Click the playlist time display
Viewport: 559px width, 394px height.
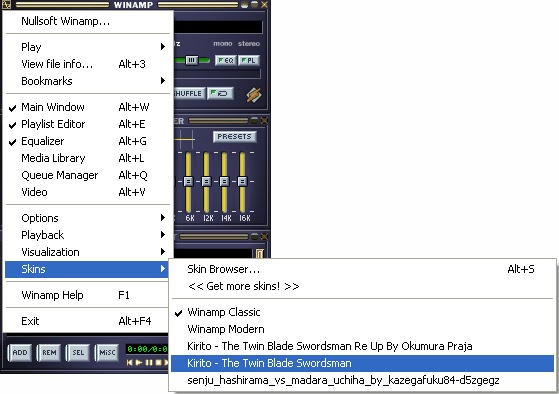click(147, 349)
